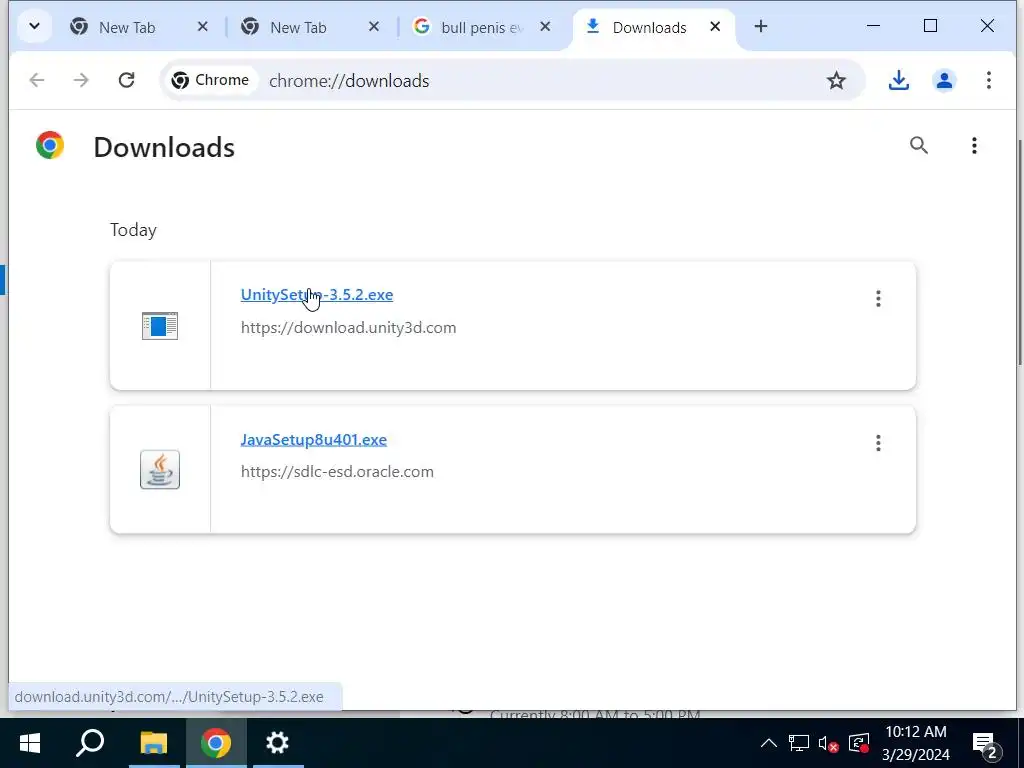Viewport: 1024px width, 768px height.
Task: Click the network tray icon
Action: (x=798, y=743)
